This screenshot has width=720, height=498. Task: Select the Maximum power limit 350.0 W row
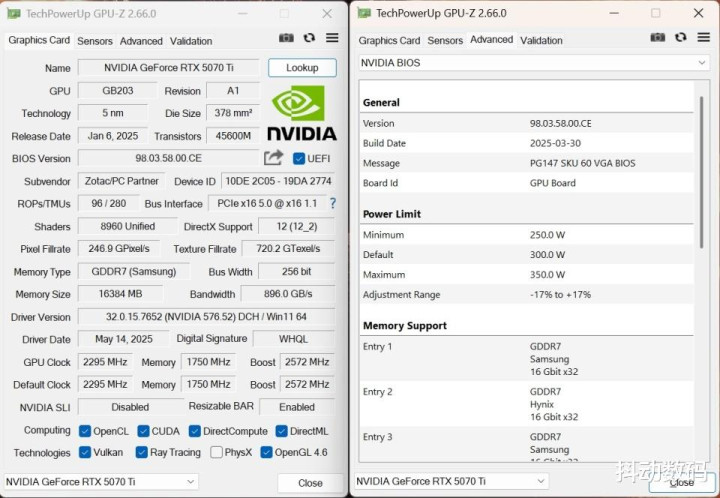(x=527, y=274)
